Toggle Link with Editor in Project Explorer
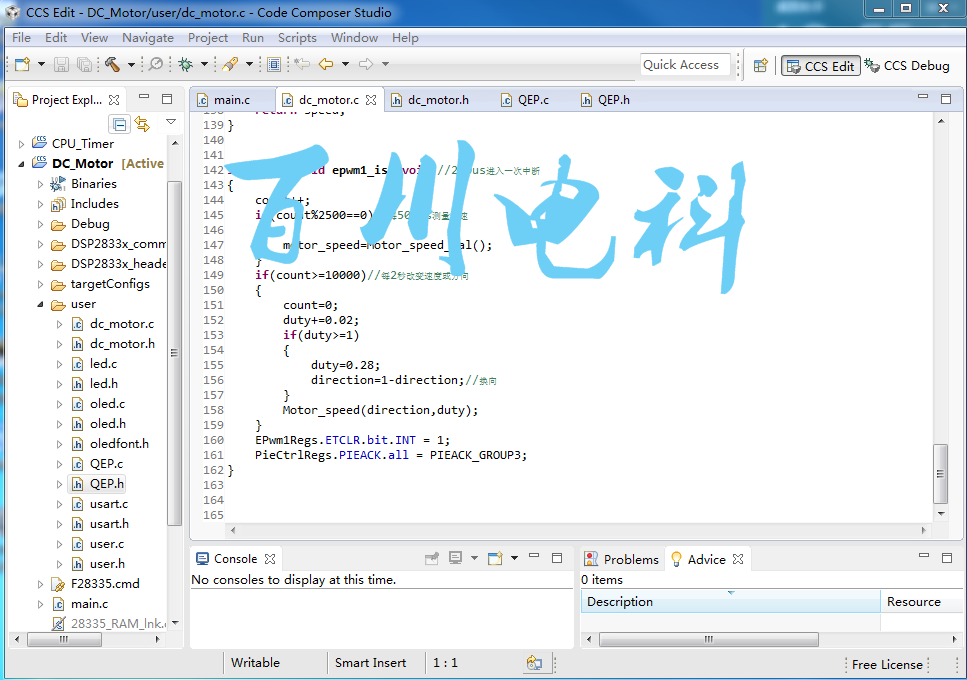The image size is (967, 680). [x=142, y=125]
